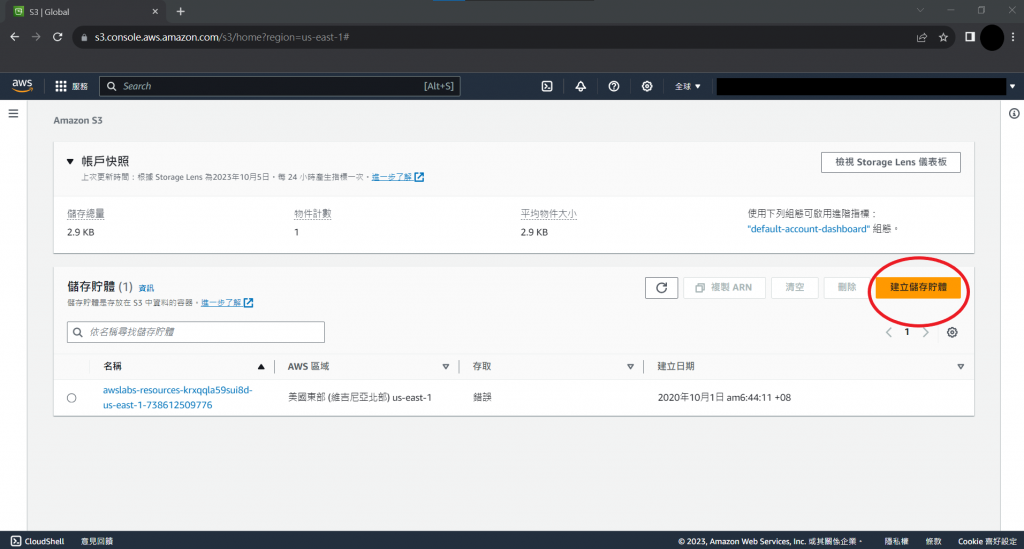Screen dimensions: 1024x549
Task: Close the S3 | Global tab
Action: 155,11
